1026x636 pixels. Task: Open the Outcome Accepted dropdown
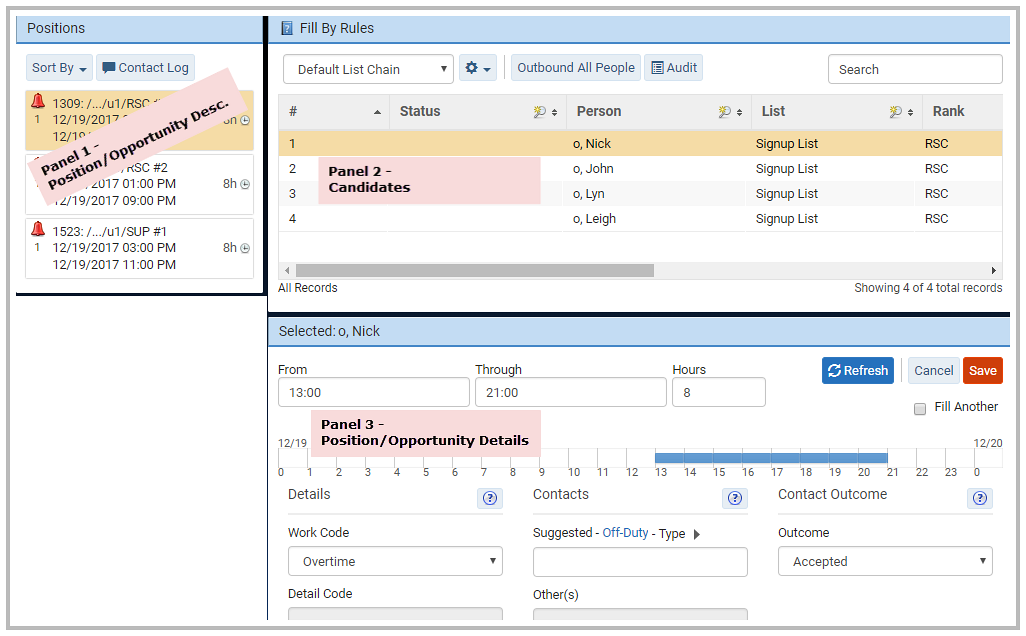(885, 561)
